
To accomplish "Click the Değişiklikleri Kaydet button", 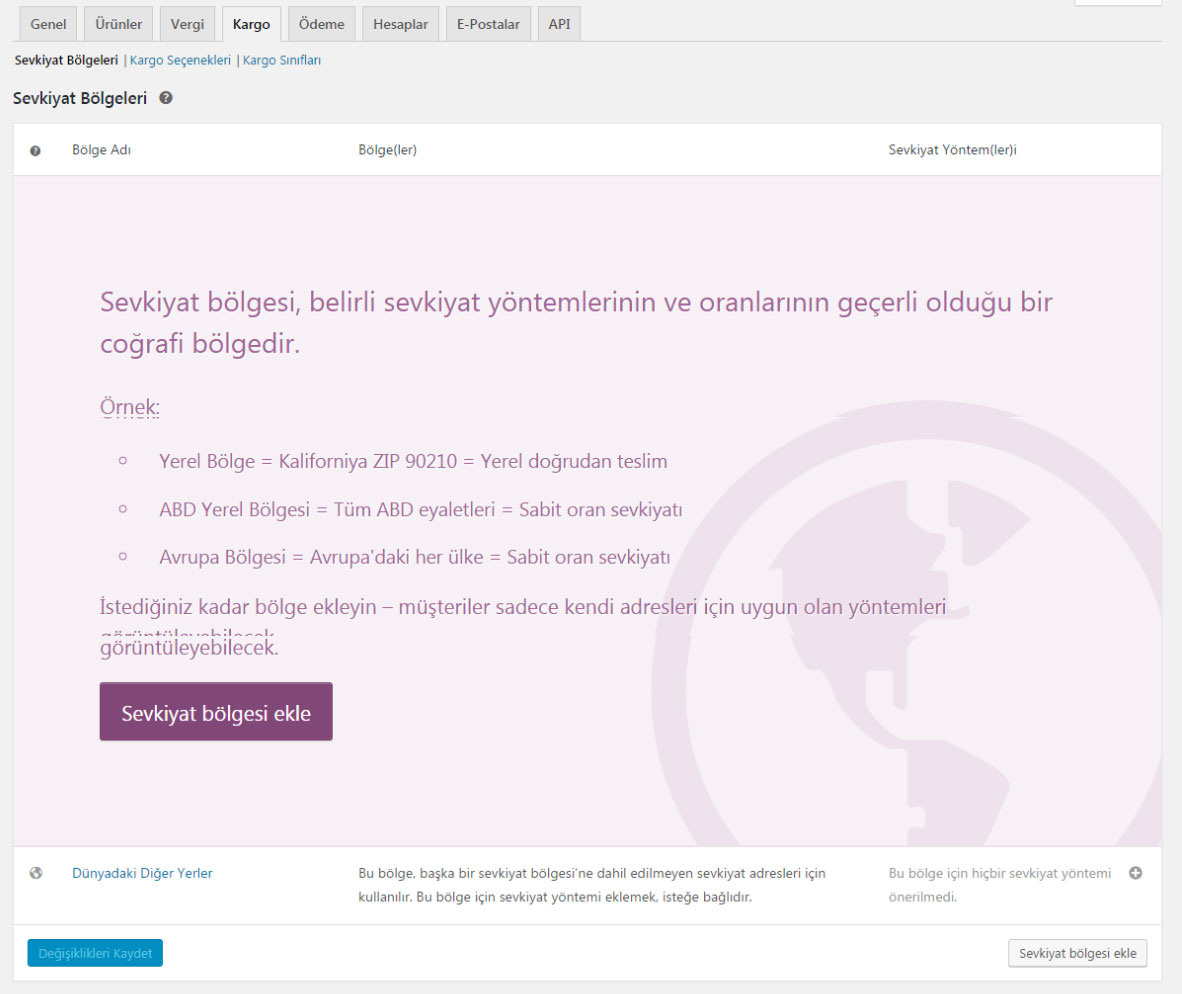I will coord(95,953).
